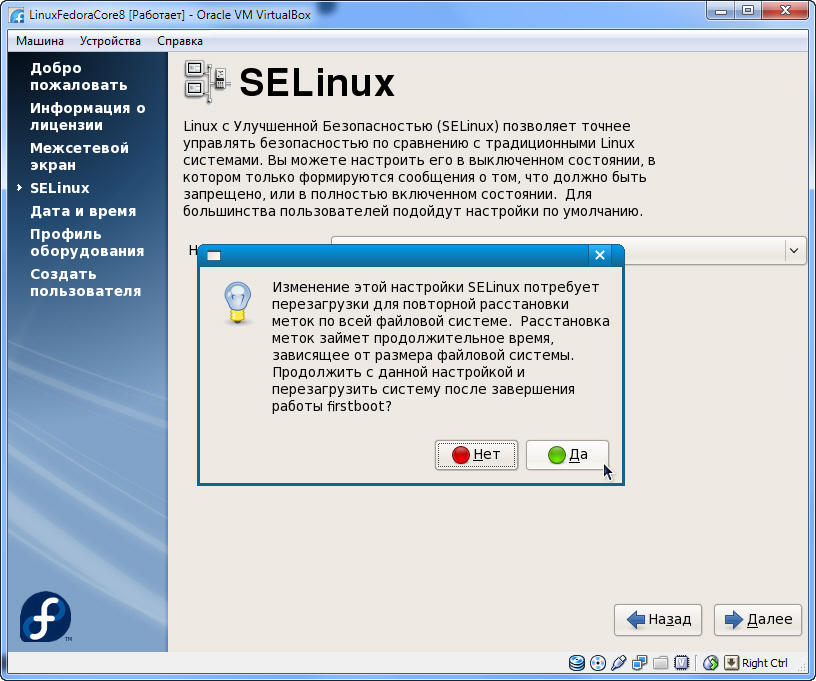
Task: Click the lightbulb icon in the dialog
Action: point(238,303)
